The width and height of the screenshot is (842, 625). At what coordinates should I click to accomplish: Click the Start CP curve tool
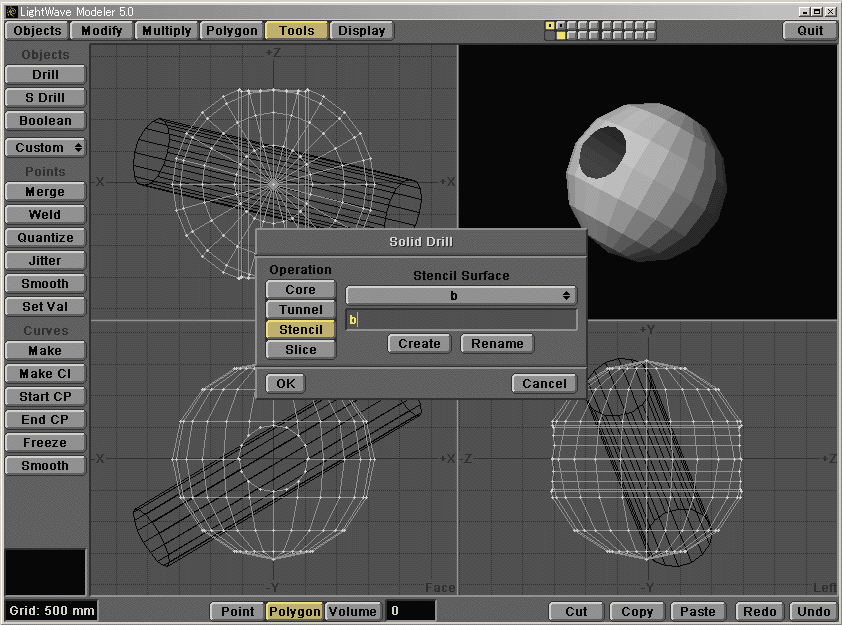click(44, 396)
